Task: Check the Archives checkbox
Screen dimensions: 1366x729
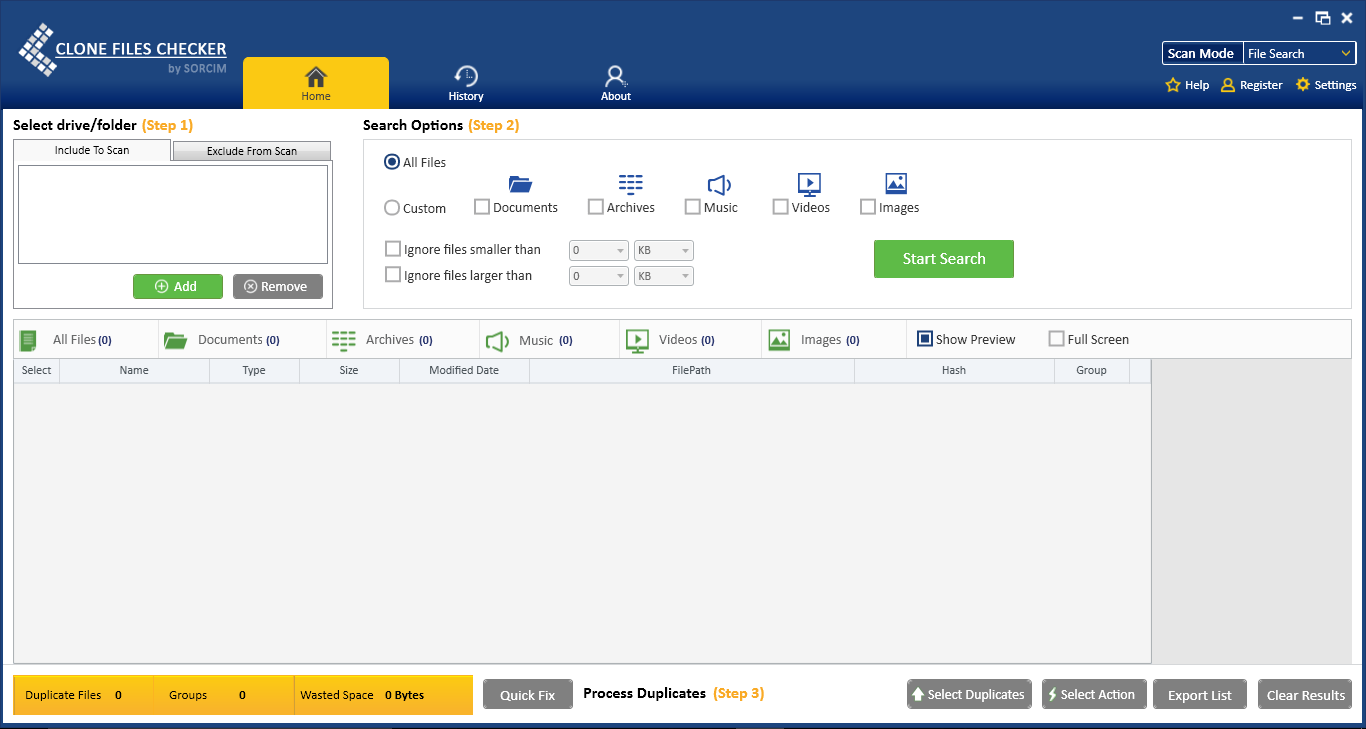Action: [x=596, y=207]
